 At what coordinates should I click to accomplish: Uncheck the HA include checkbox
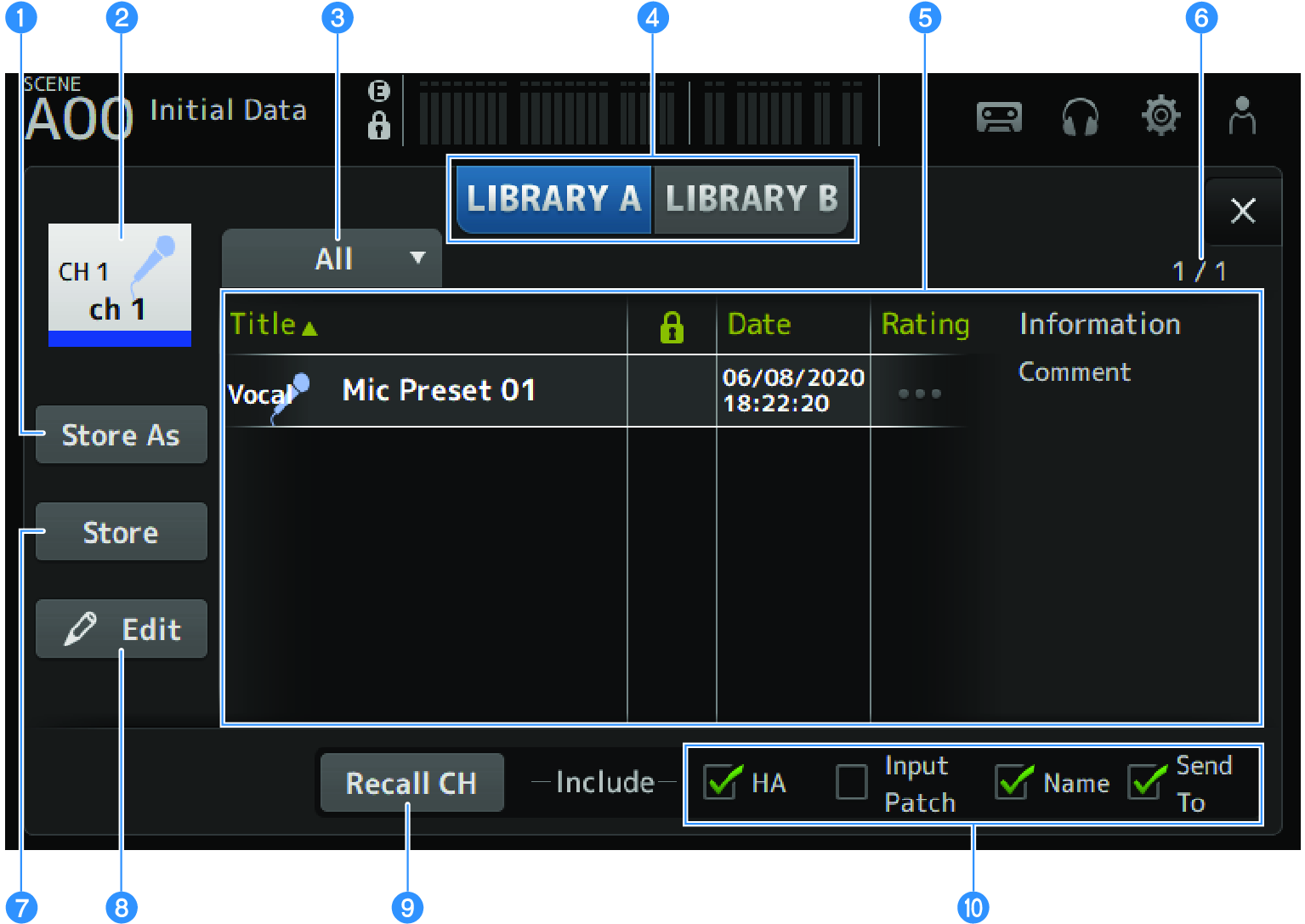coord(723,782)
